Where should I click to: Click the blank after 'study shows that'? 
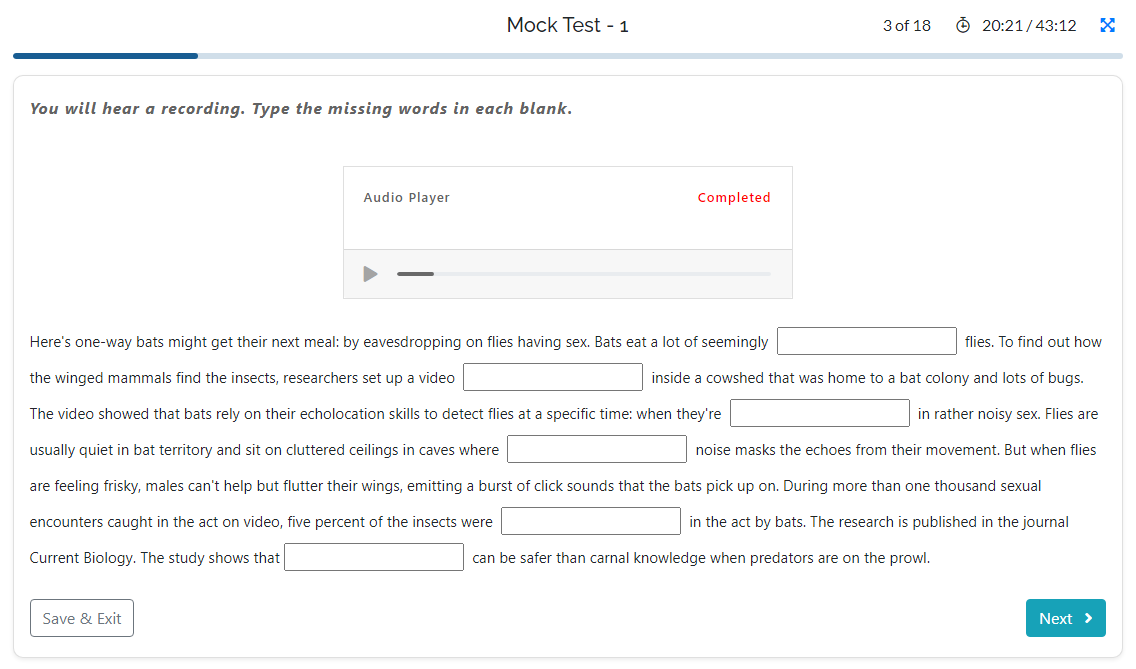(374, 557)
